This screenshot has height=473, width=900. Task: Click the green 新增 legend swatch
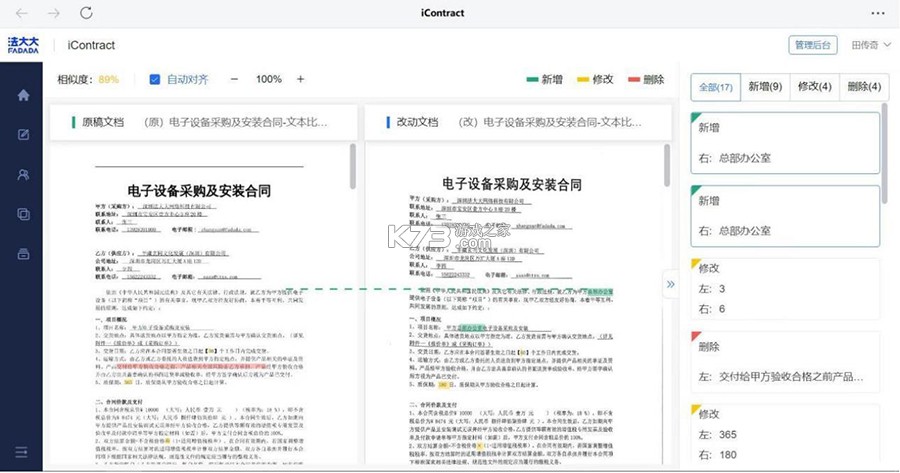pyautogui.click(x=532, y=79)
